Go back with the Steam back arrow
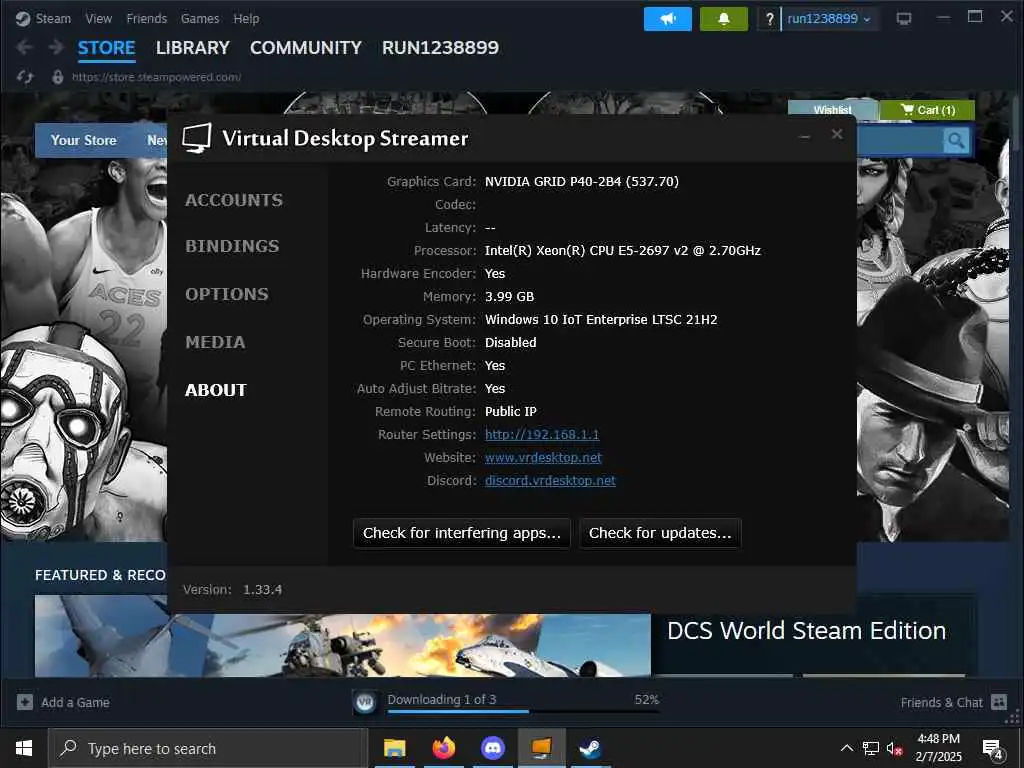This screenshot has width=1024, height=768. [25, 47]
